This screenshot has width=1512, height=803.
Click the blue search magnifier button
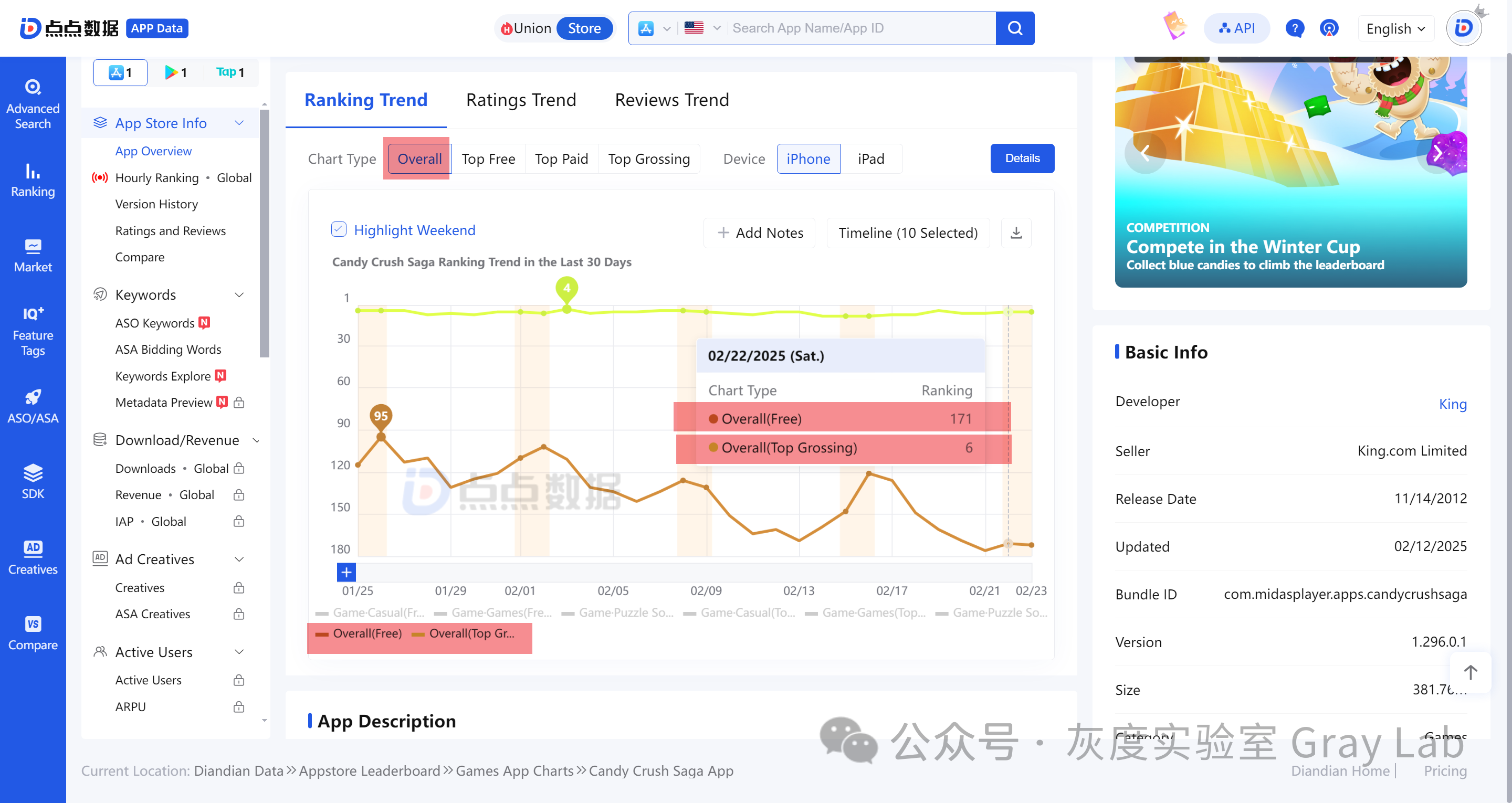pyautogui.click(x=1015, y=28)
